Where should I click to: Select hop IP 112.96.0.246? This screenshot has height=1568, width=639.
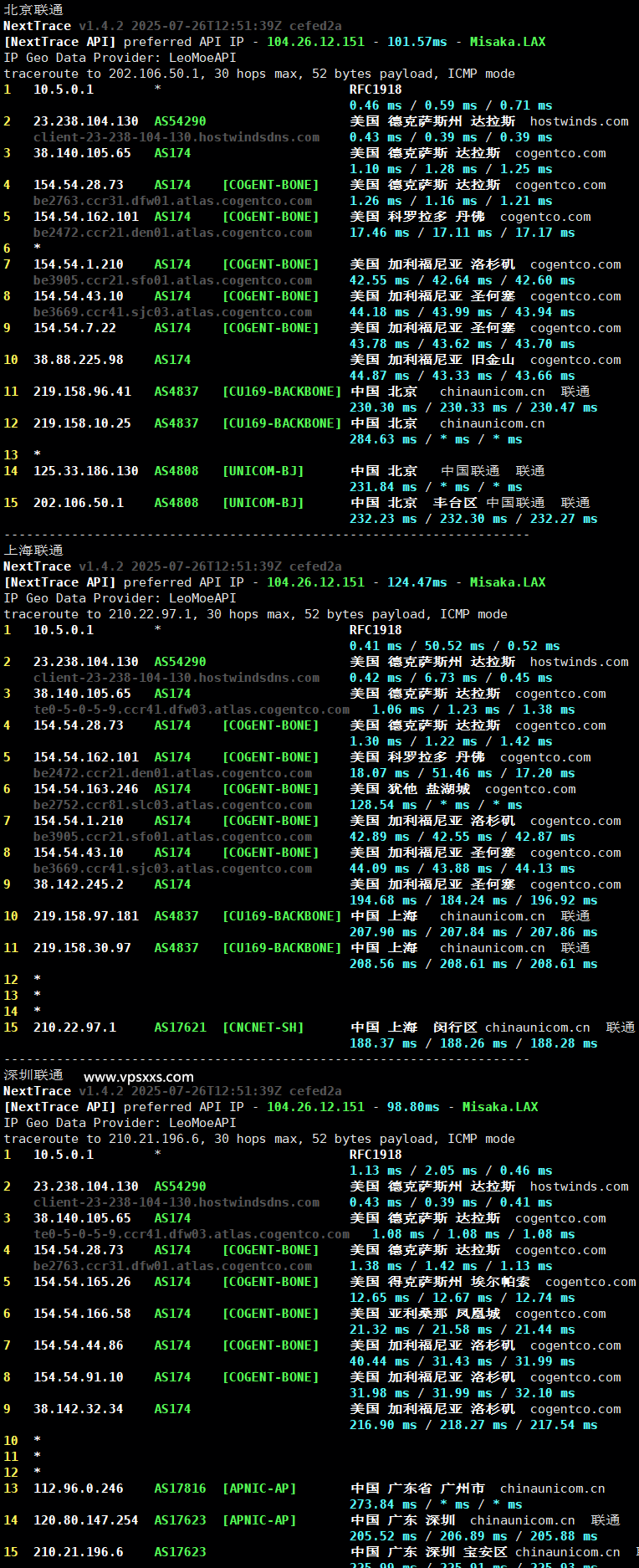click(79, 1489)
